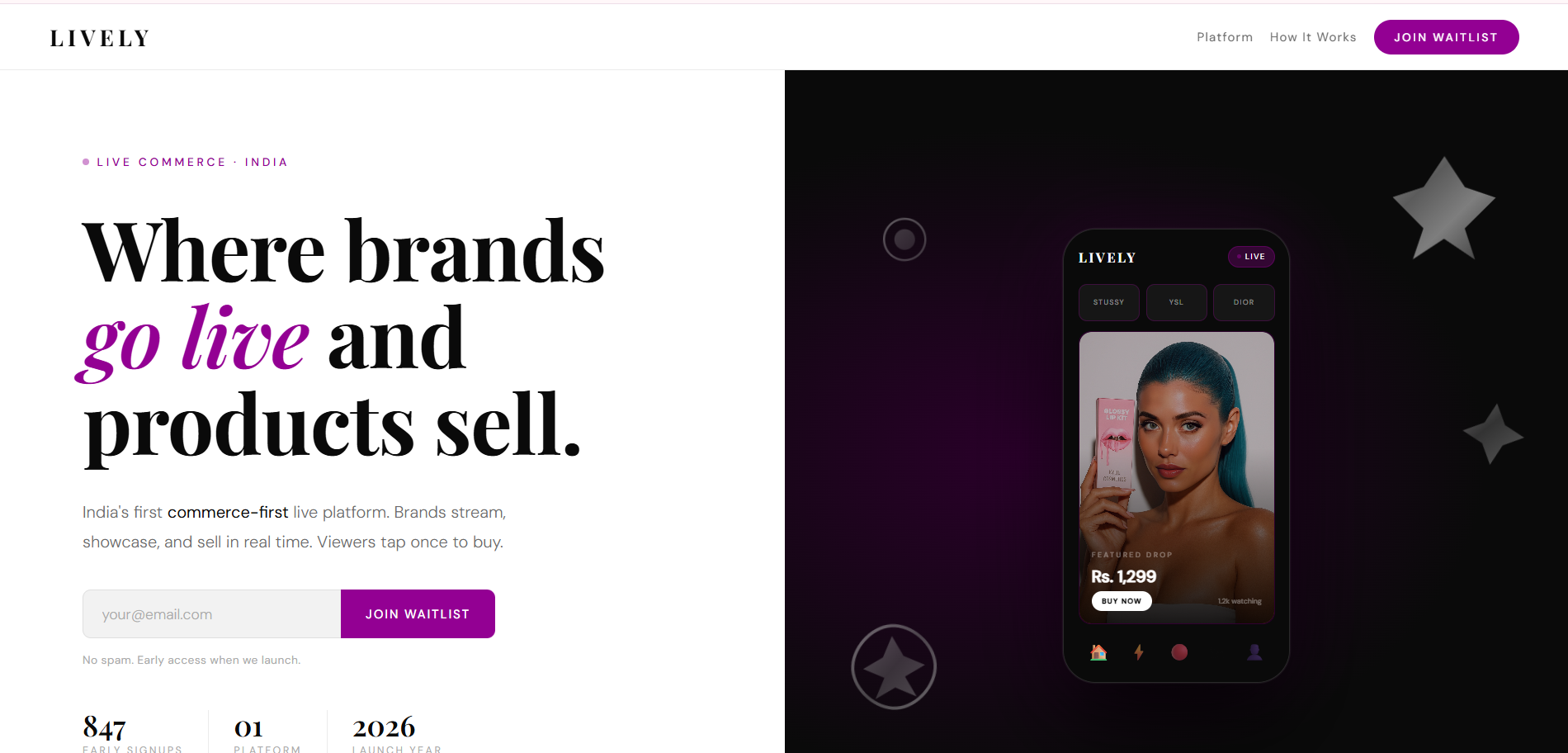
Task: Select the YSL brand chip
Action: pyautogui.click(x=1176, y=302)
